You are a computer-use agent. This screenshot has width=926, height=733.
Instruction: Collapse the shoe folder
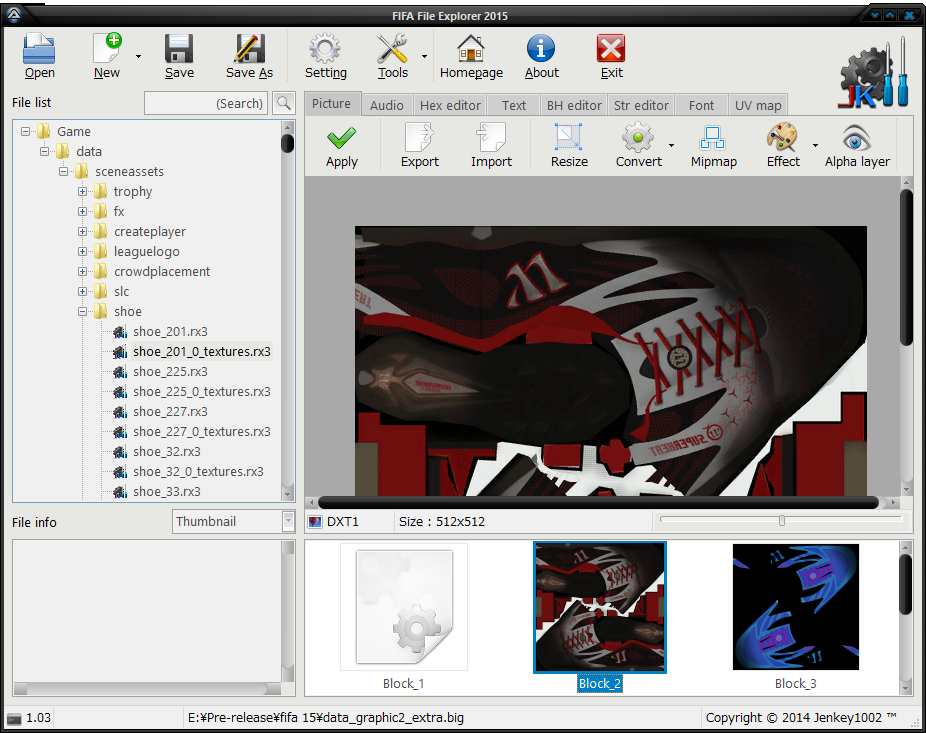(x=82, y=311)
